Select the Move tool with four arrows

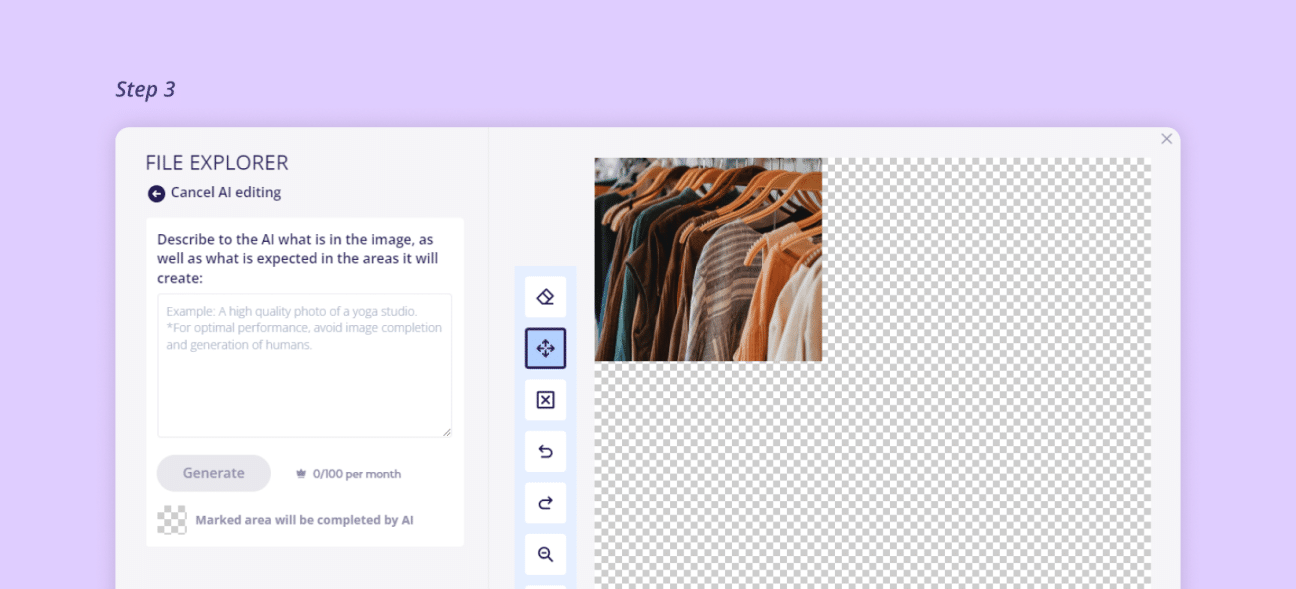pyautogui.click(x=545, y=348)
